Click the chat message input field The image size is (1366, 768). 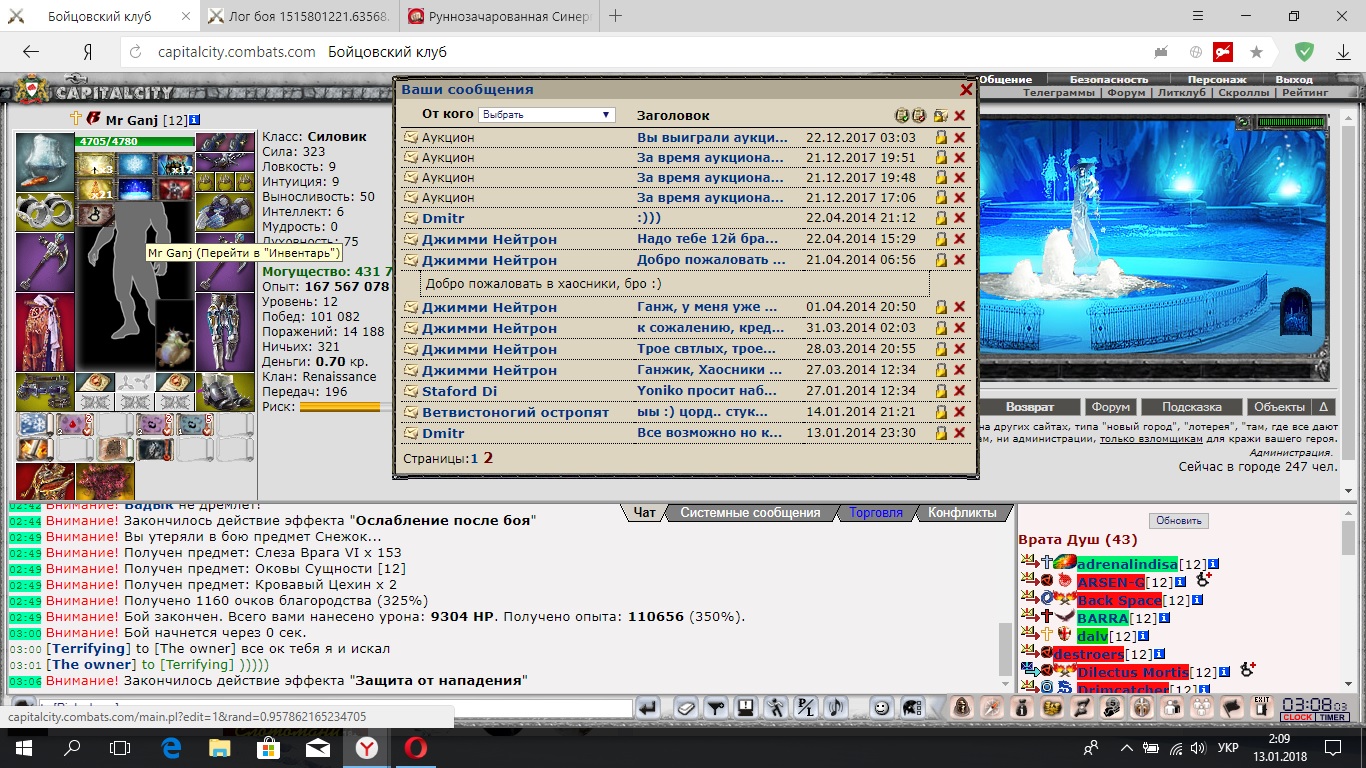[x=335, y=709]
